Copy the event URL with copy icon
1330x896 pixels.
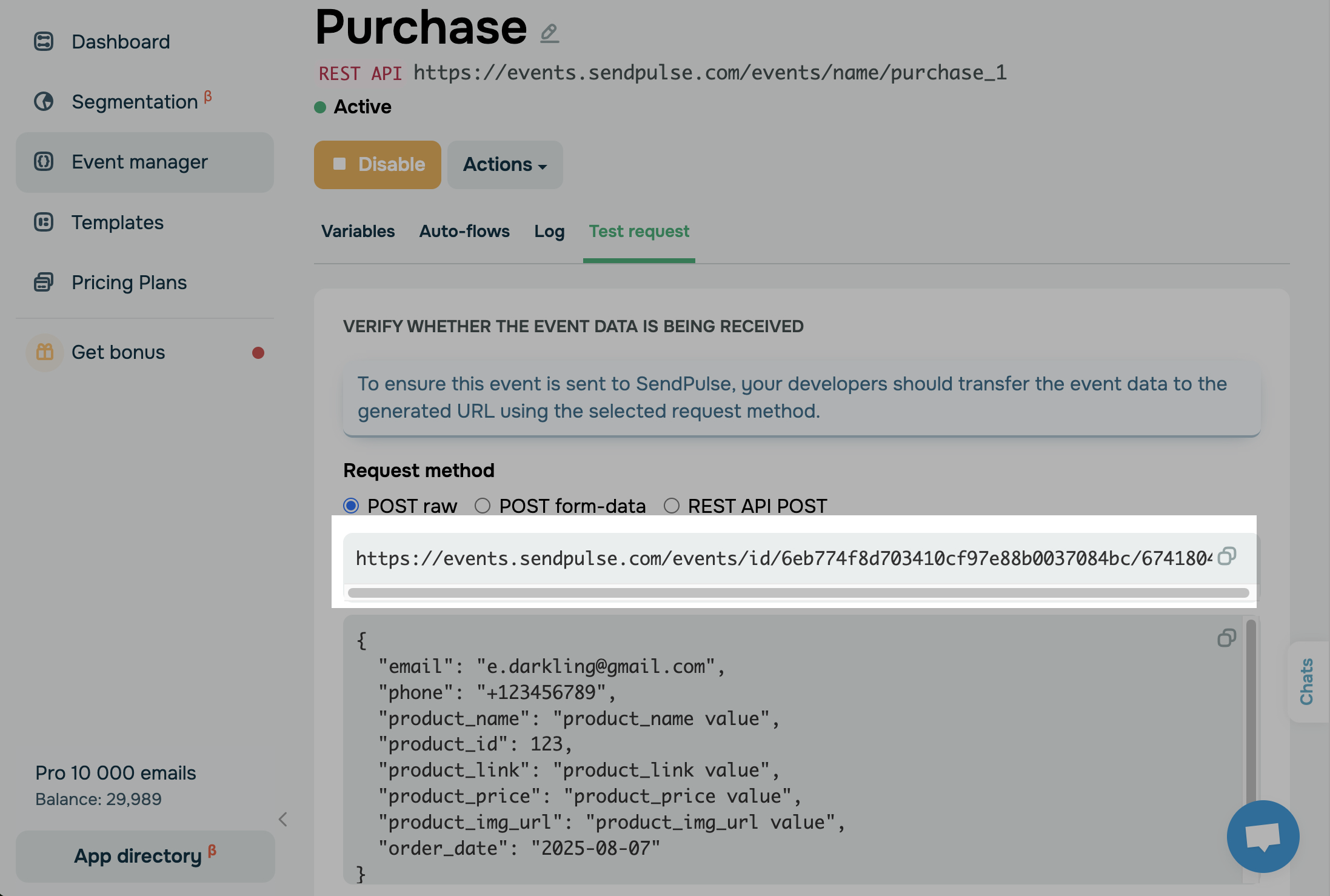point(1226,556)
